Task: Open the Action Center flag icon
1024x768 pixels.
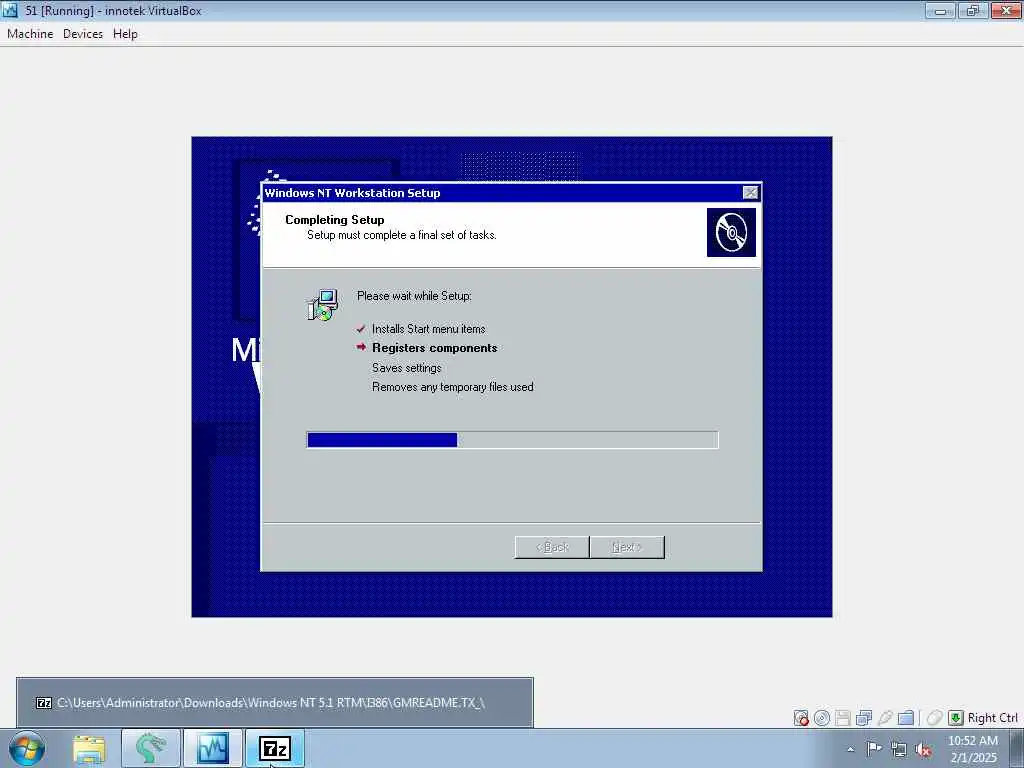Action: pyautogui.click(x=873, y=748)
